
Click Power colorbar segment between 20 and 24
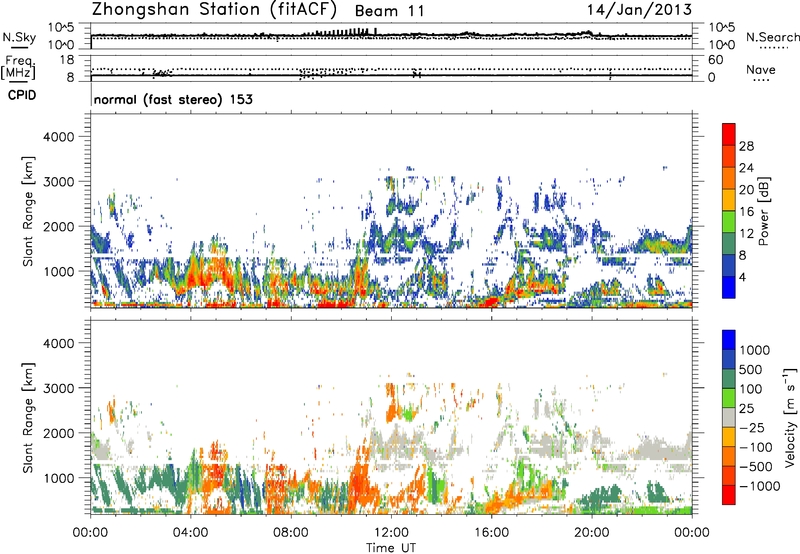[x=729, y=178]
